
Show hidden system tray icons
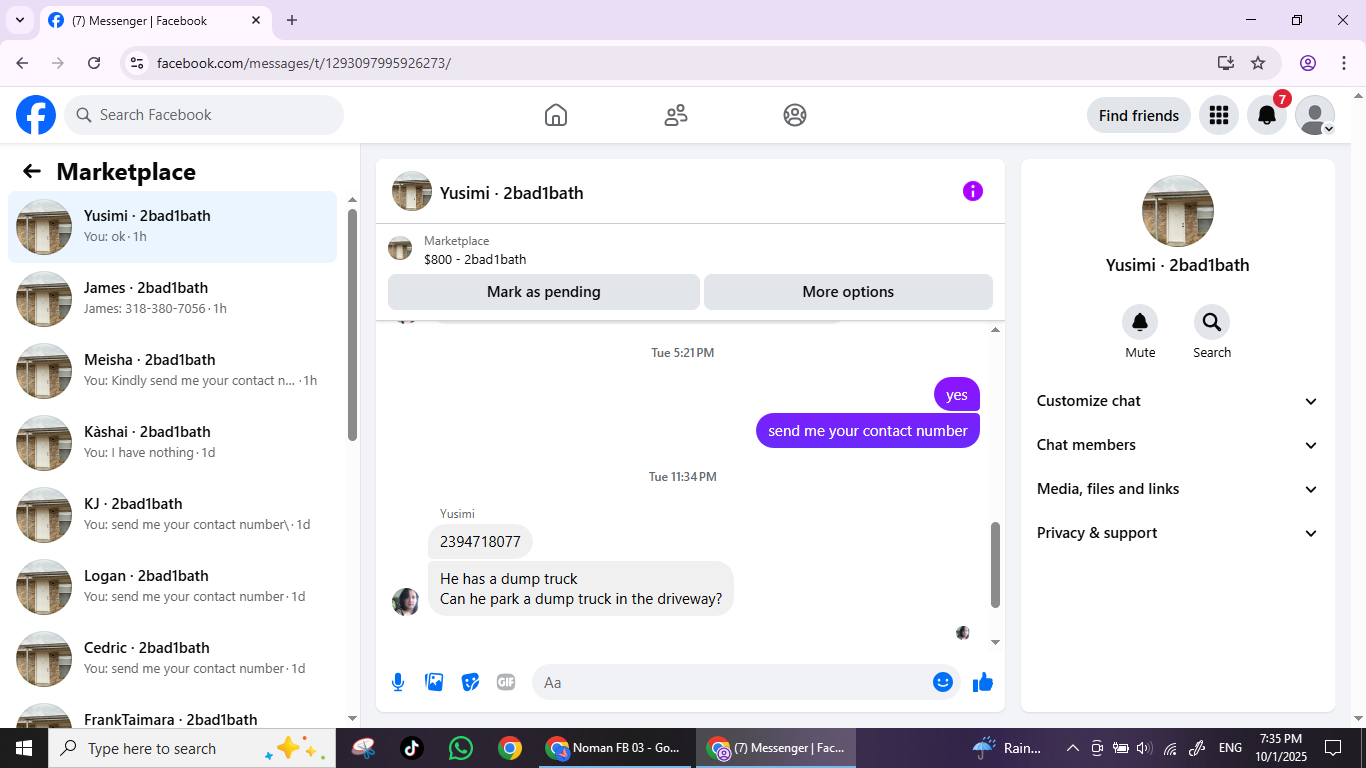[x=1073, y=748]
